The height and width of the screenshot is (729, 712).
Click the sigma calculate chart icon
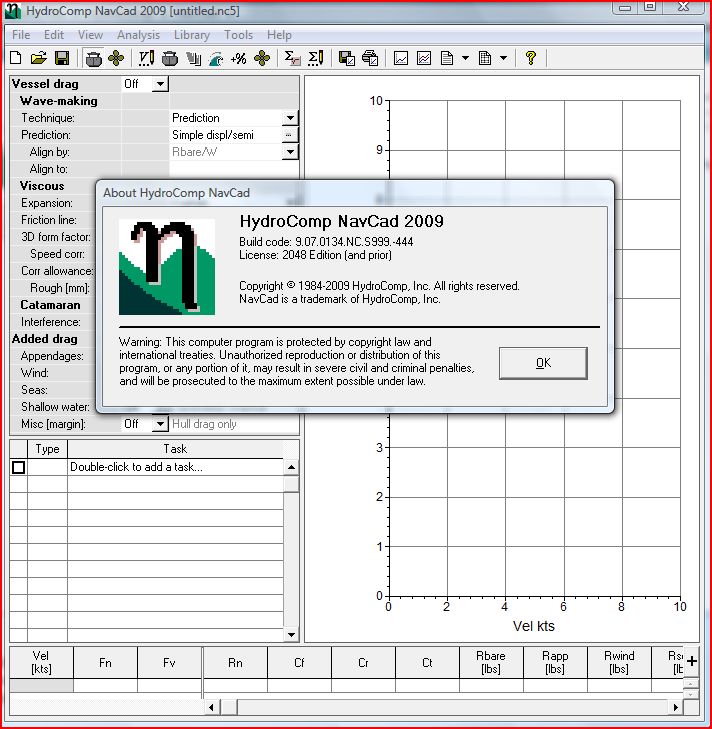[293, 58]
